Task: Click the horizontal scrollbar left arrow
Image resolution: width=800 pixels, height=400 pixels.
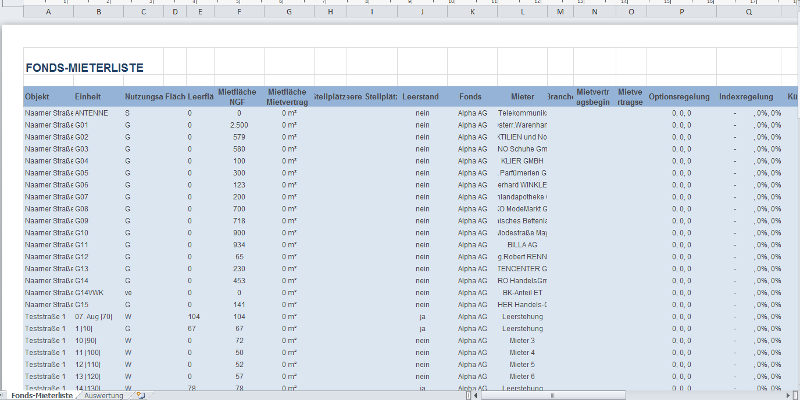Action: [476, 395]
